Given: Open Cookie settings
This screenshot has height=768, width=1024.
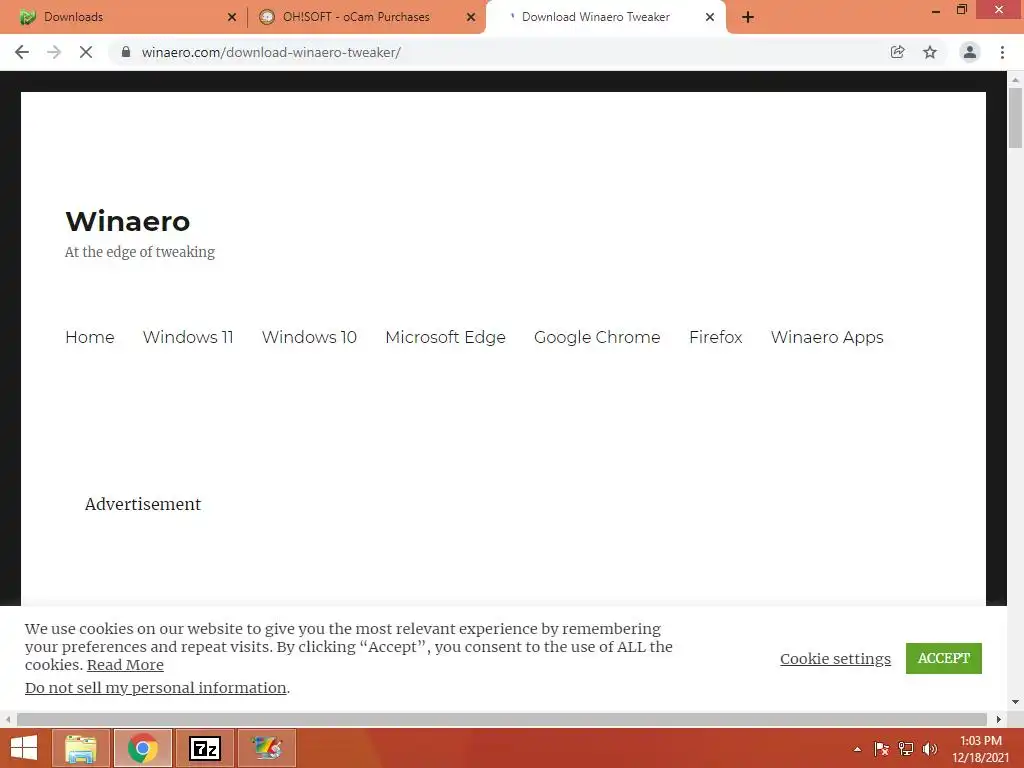Looking at the screenshot, I should pyautogui.click(x=835, y=658).
